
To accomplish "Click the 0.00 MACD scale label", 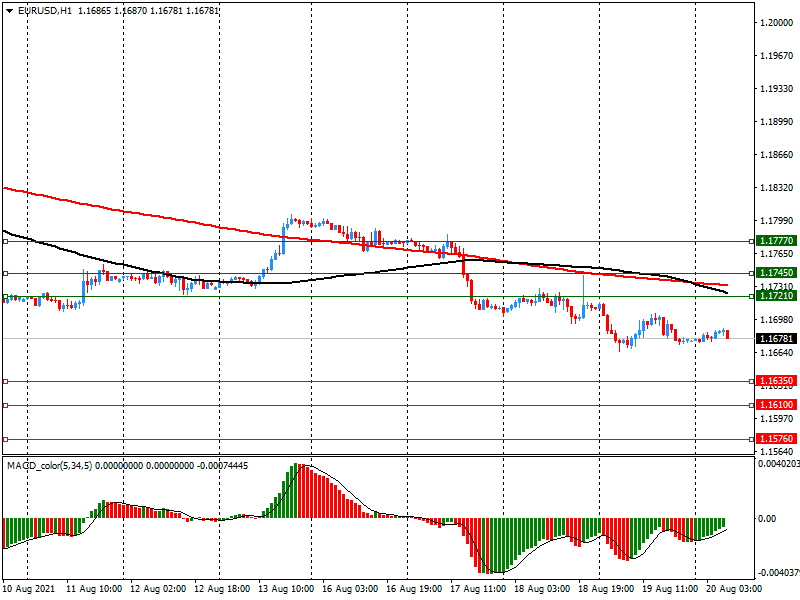I will pyautogui.click(x=767, y=519).
